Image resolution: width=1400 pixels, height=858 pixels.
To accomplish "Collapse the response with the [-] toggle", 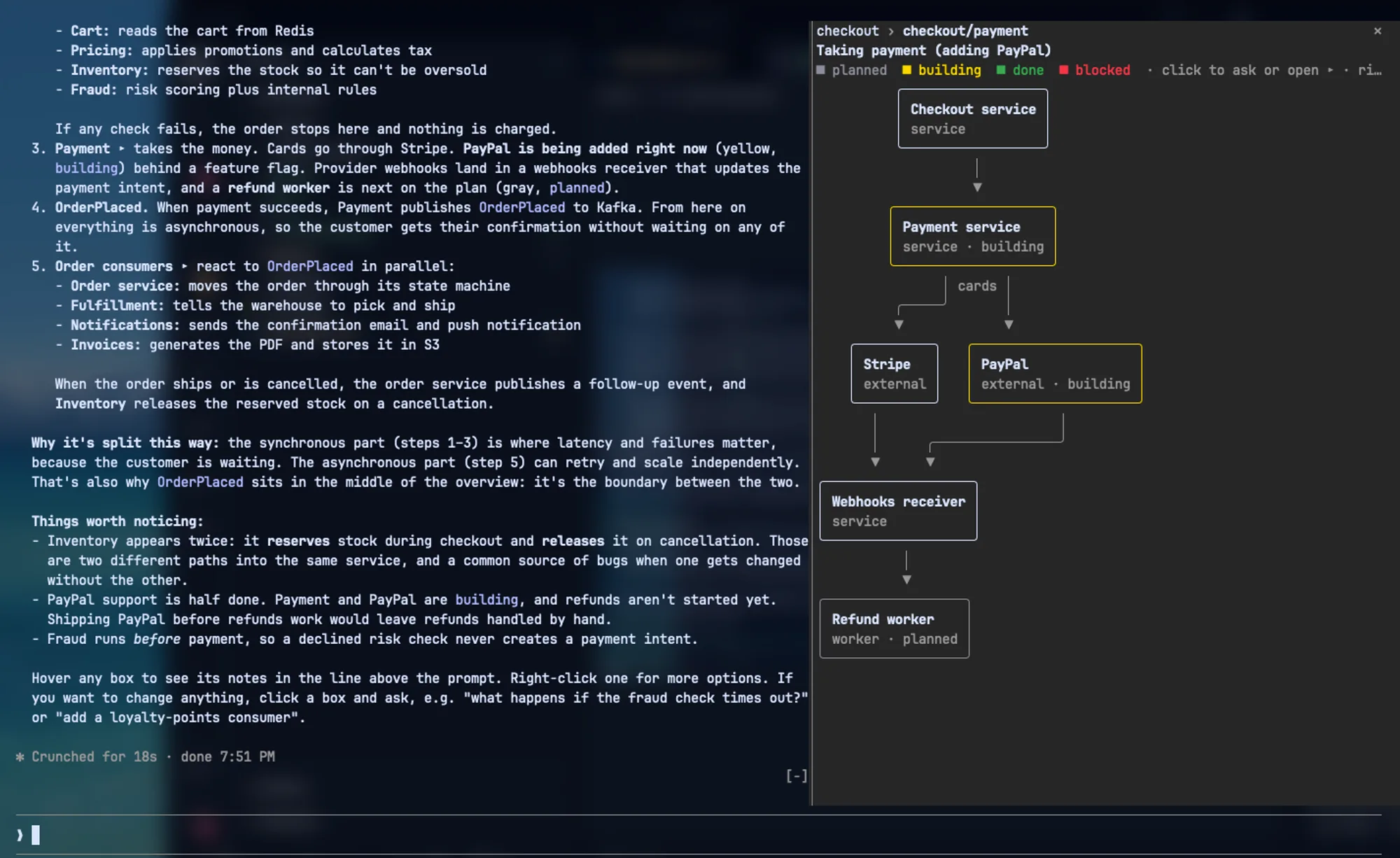I will tap(796, 775).
